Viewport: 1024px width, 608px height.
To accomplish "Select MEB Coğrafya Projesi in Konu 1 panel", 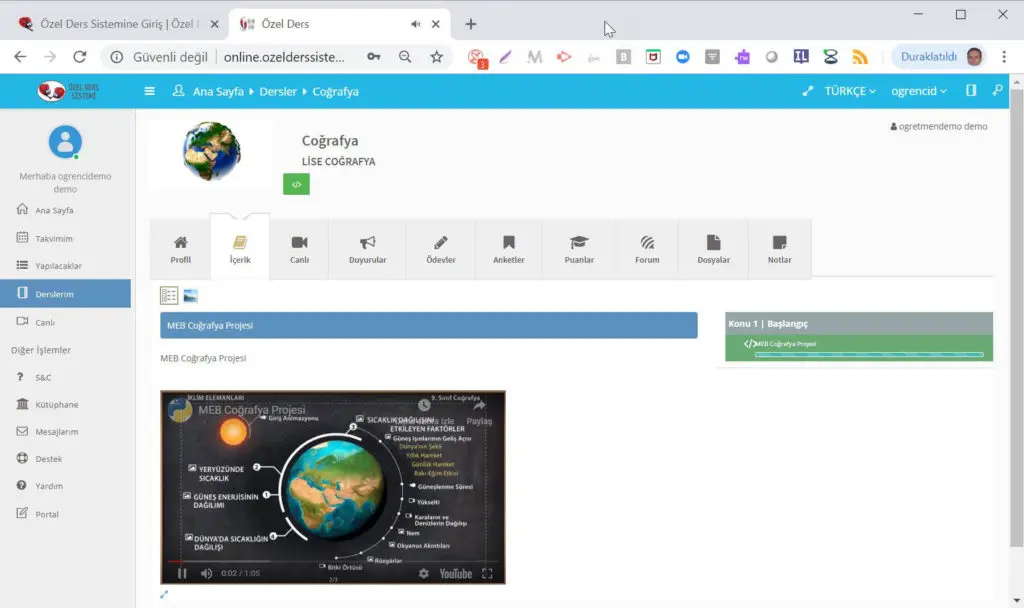I will [x=785, y=344].
